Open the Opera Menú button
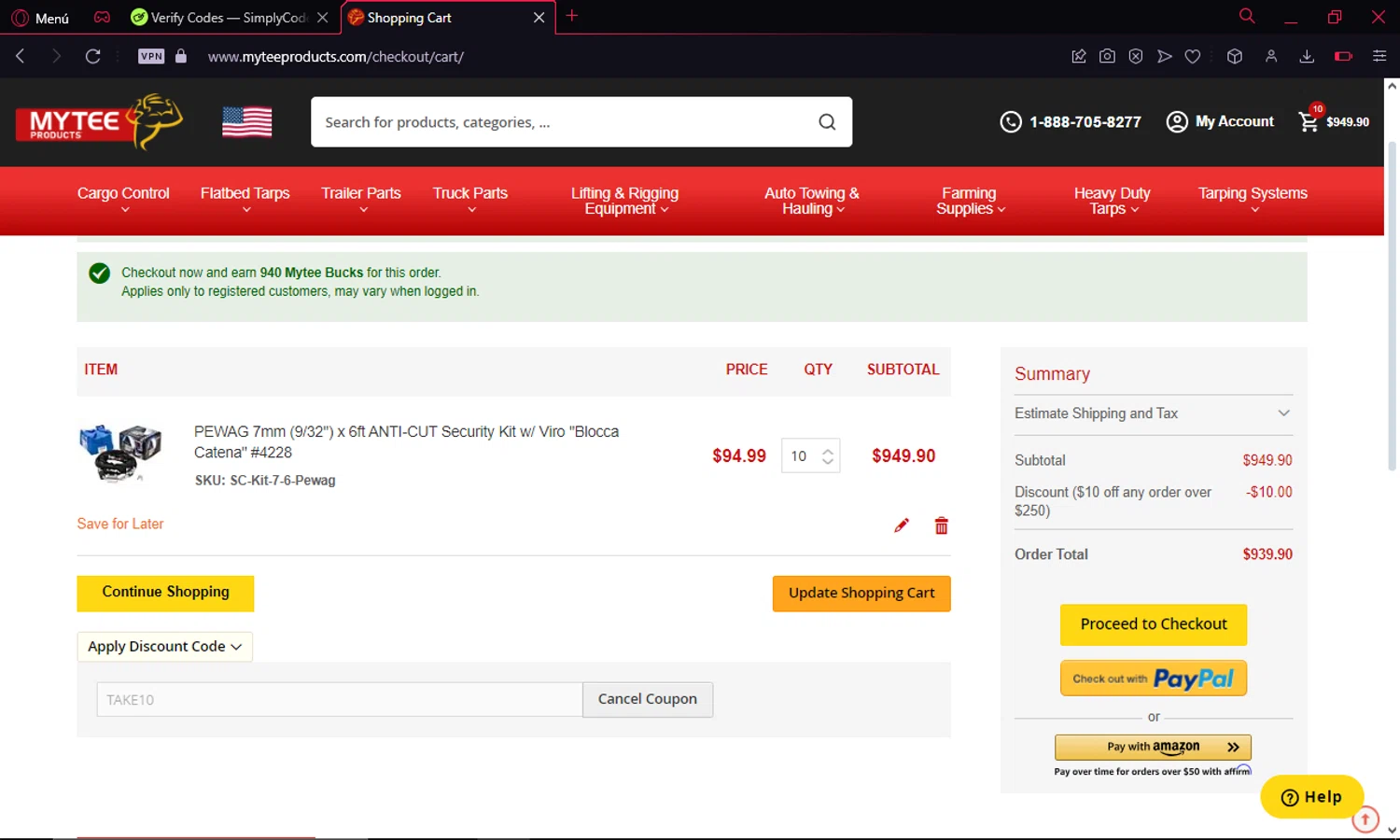This screenshot has width=1400, height=840. (x=40, y=18)
